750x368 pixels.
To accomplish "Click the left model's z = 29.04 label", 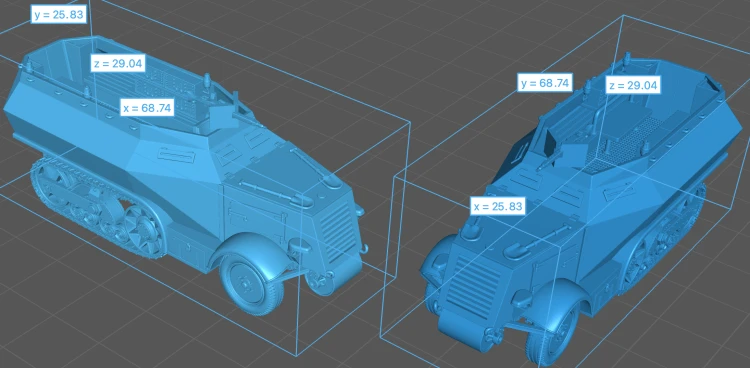I will [x=118, y=63].
